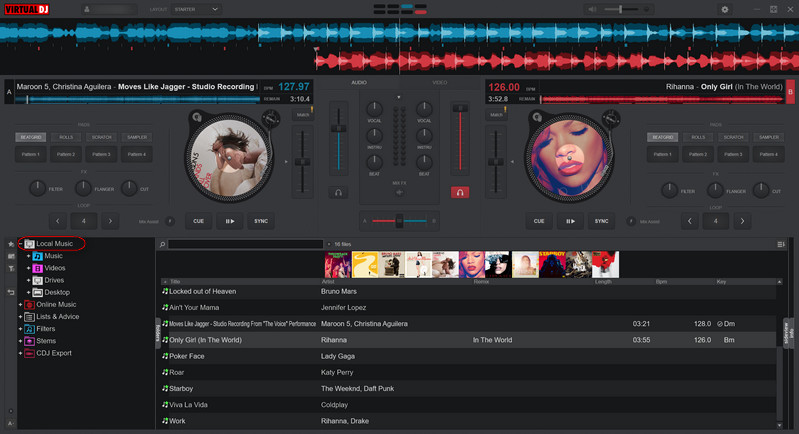Trigger Pattern 1 pad on deck A

tap(31, 154)
